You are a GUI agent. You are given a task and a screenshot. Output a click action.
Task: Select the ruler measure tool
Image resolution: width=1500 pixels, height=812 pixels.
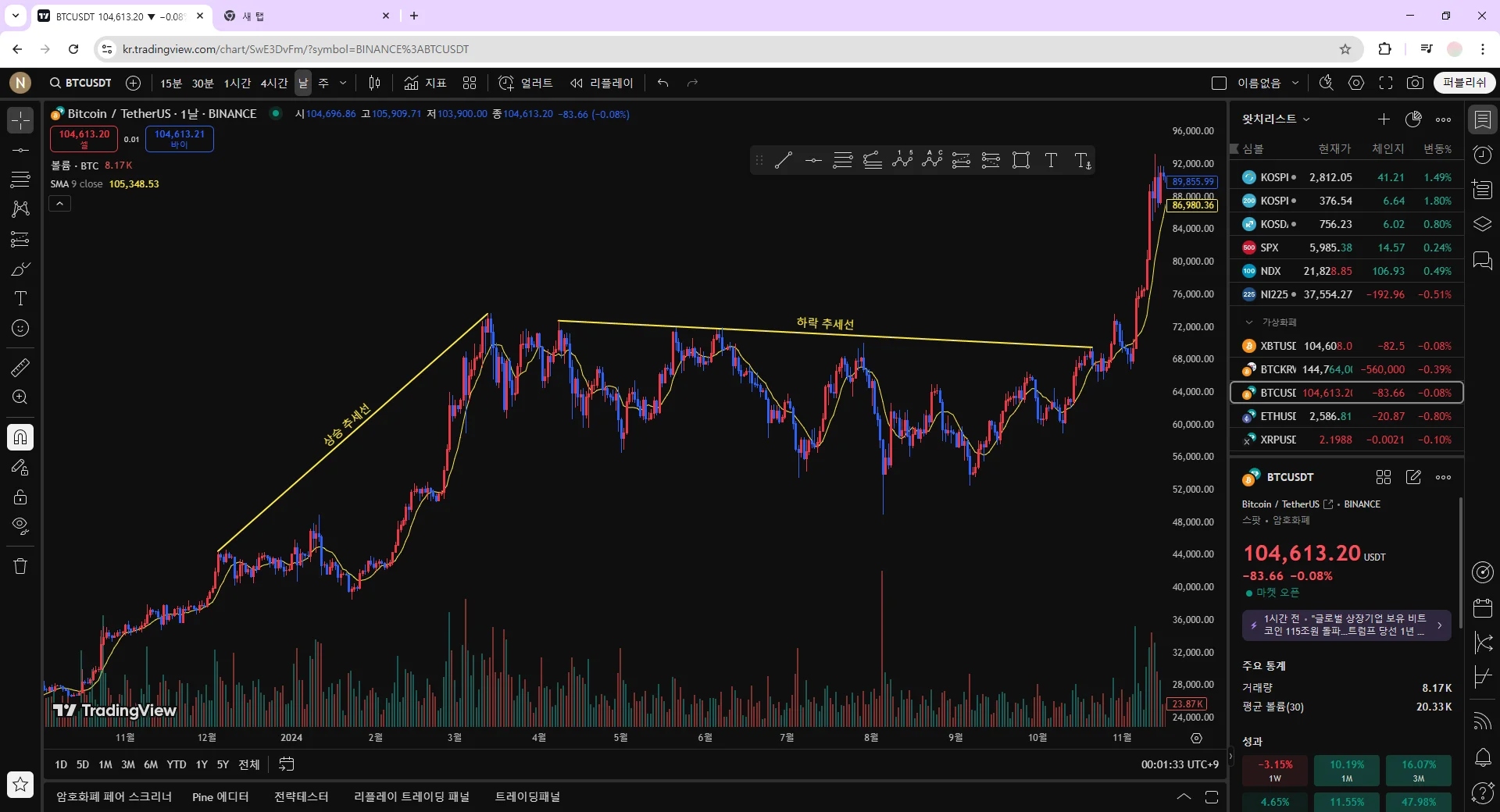point(20,367)
